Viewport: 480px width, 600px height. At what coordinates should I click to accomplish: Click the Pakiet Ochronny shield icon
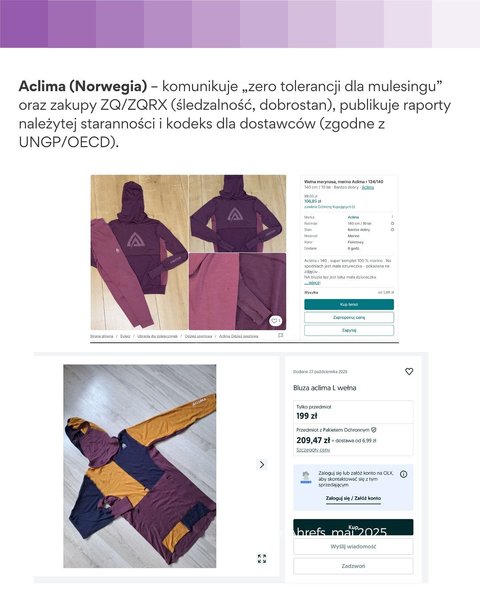tap(374, 430)
